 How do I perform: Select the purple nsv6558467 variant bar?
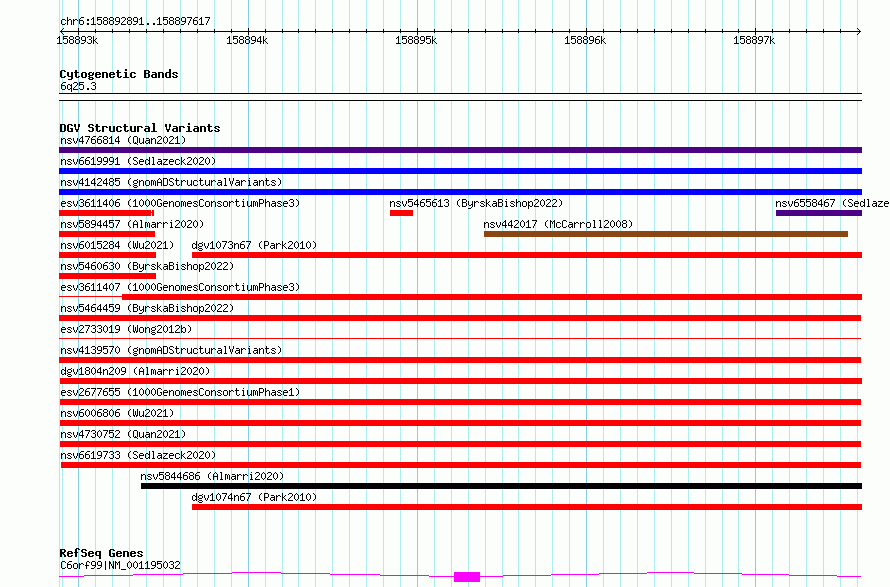point(819,213)
